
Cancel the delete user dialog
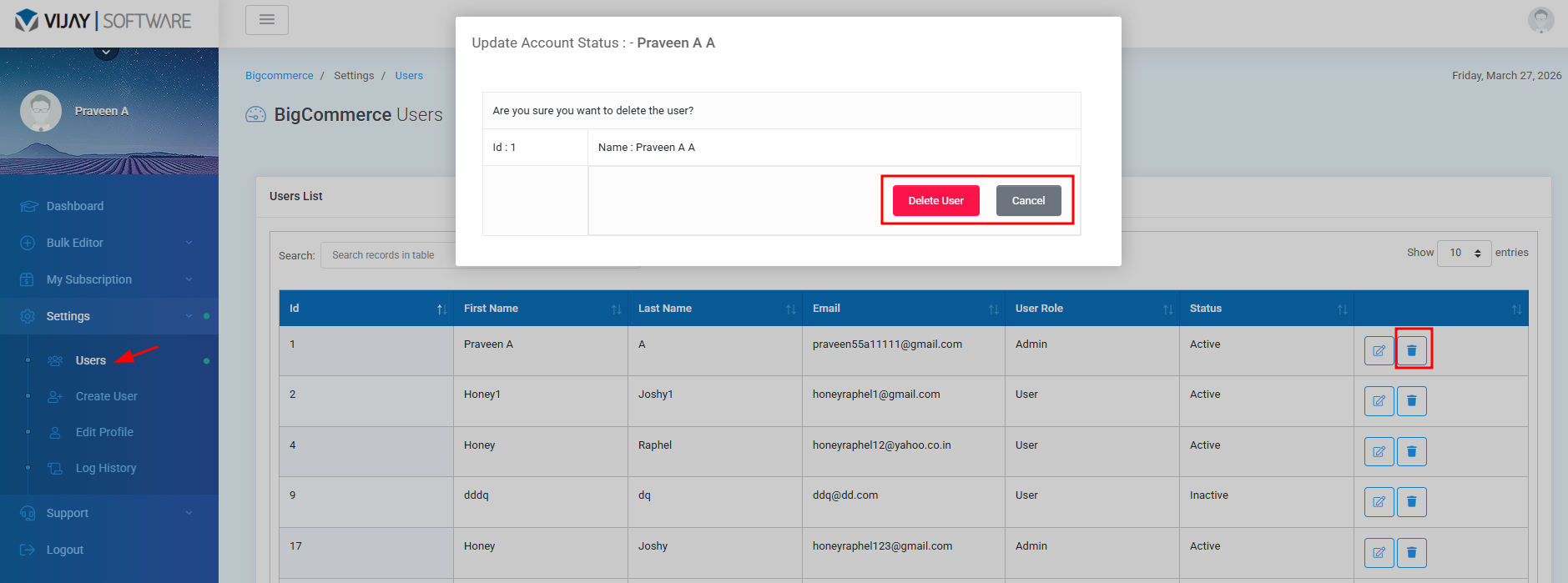pyautogui.click(x=1028, y=200)
